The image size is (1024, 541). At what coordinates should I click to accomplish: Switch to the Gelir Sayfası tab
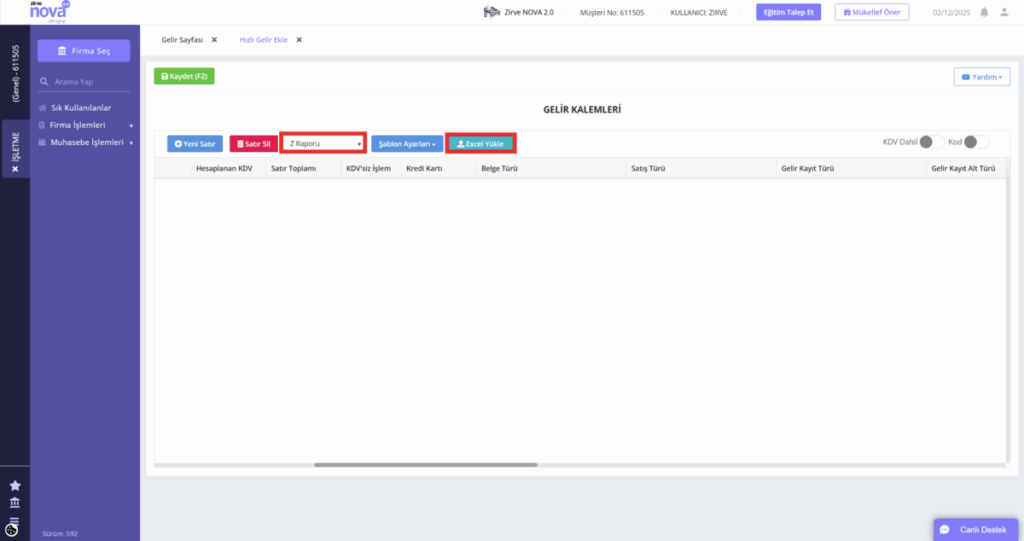point(182,40)
